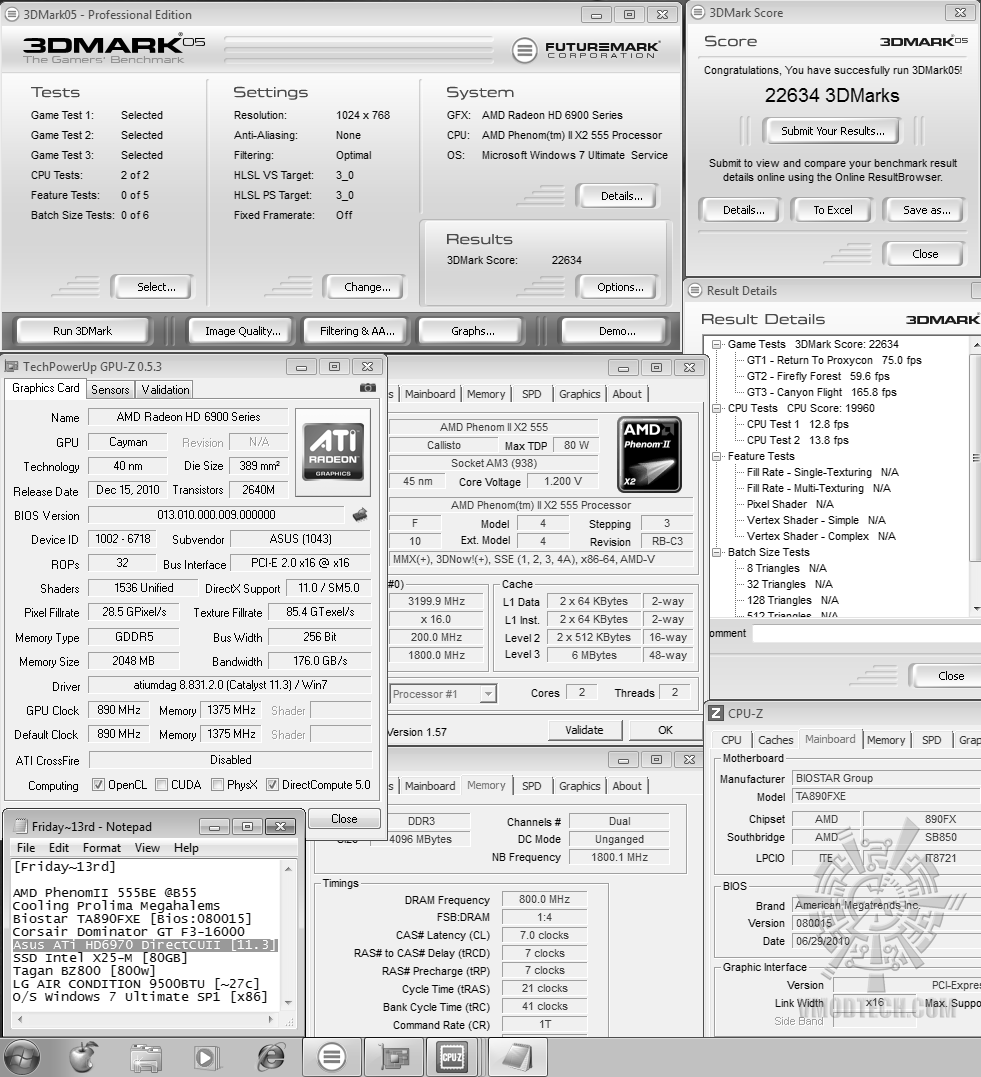Switch to the CPU-Z taskbar icon

coord(452,1057)
